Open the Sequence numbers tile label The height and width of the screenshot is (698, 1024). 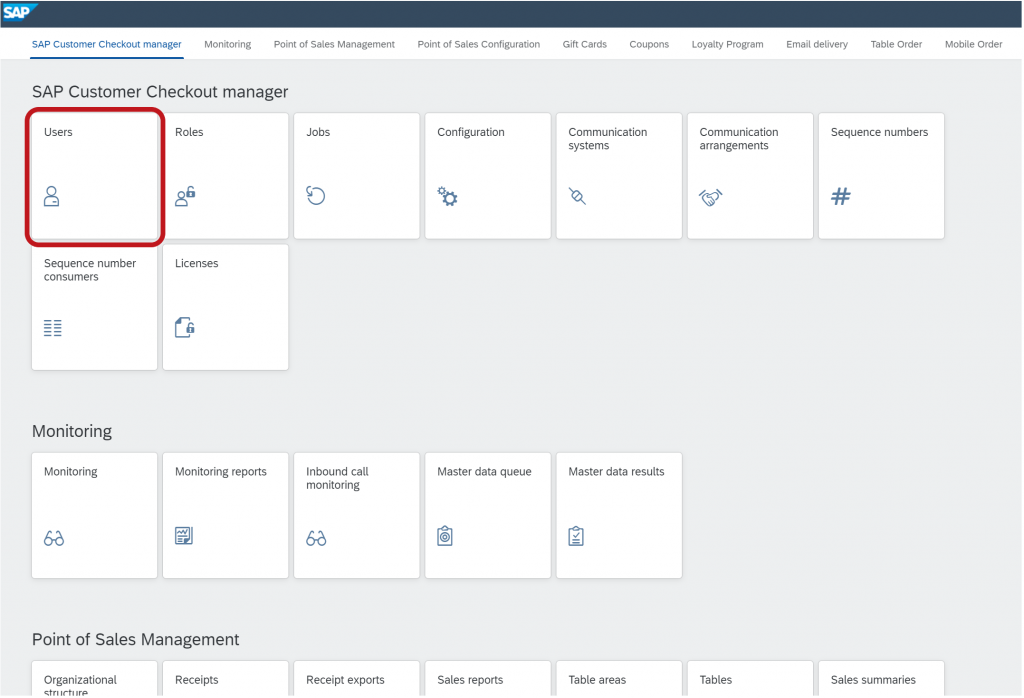click(879, 132)
